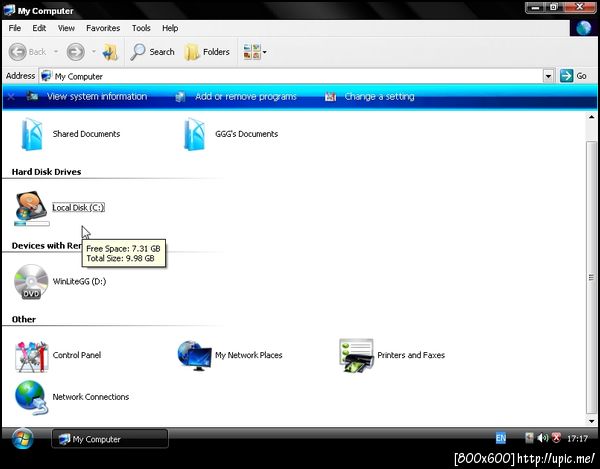Go back with the Back arrow icon

pos(18,52)
